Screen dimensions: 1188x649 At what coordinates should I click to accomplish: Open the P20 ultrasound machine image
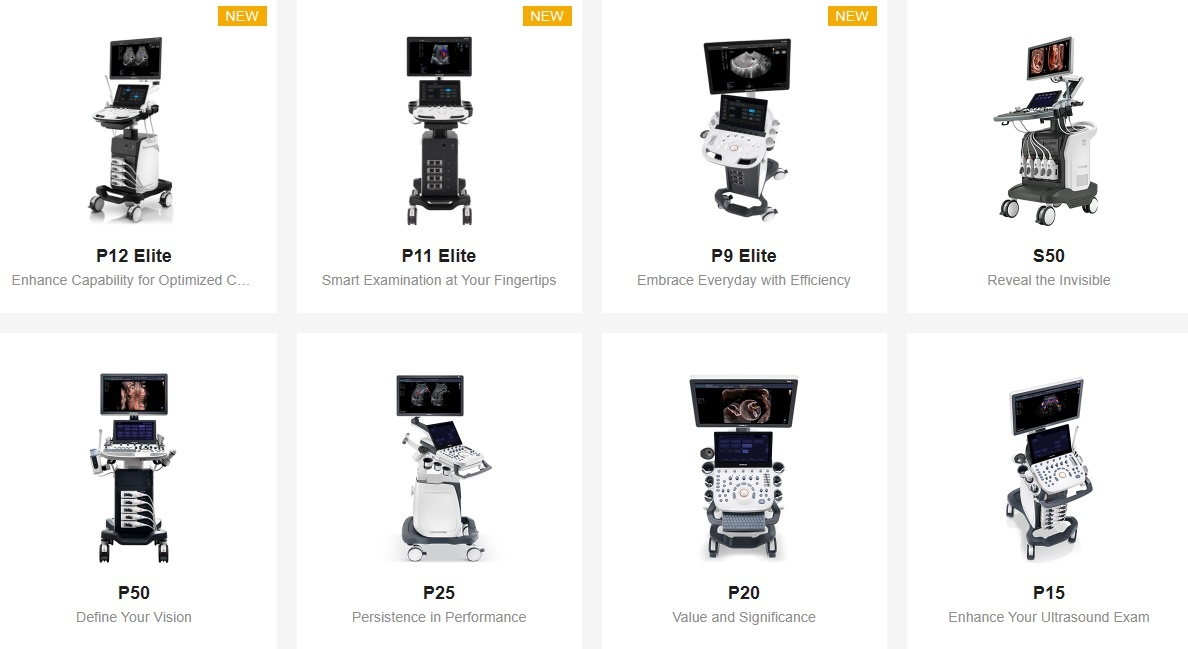[744, 467]
